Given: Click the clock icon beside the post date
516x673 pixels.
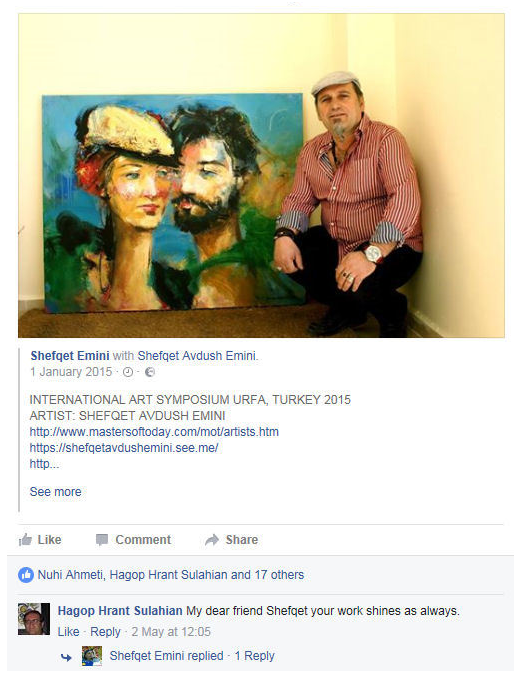Looking at the screenshot, I should (x=128, y=372).
